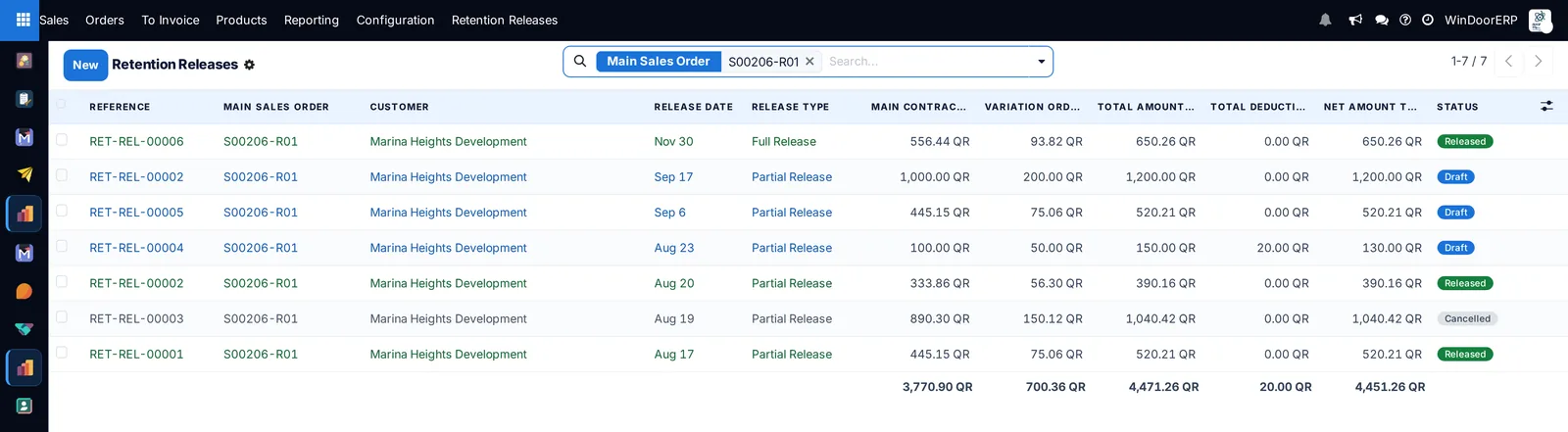Open the Products menu
Viewport: 1568px width, 432px height.
(241, 20)
